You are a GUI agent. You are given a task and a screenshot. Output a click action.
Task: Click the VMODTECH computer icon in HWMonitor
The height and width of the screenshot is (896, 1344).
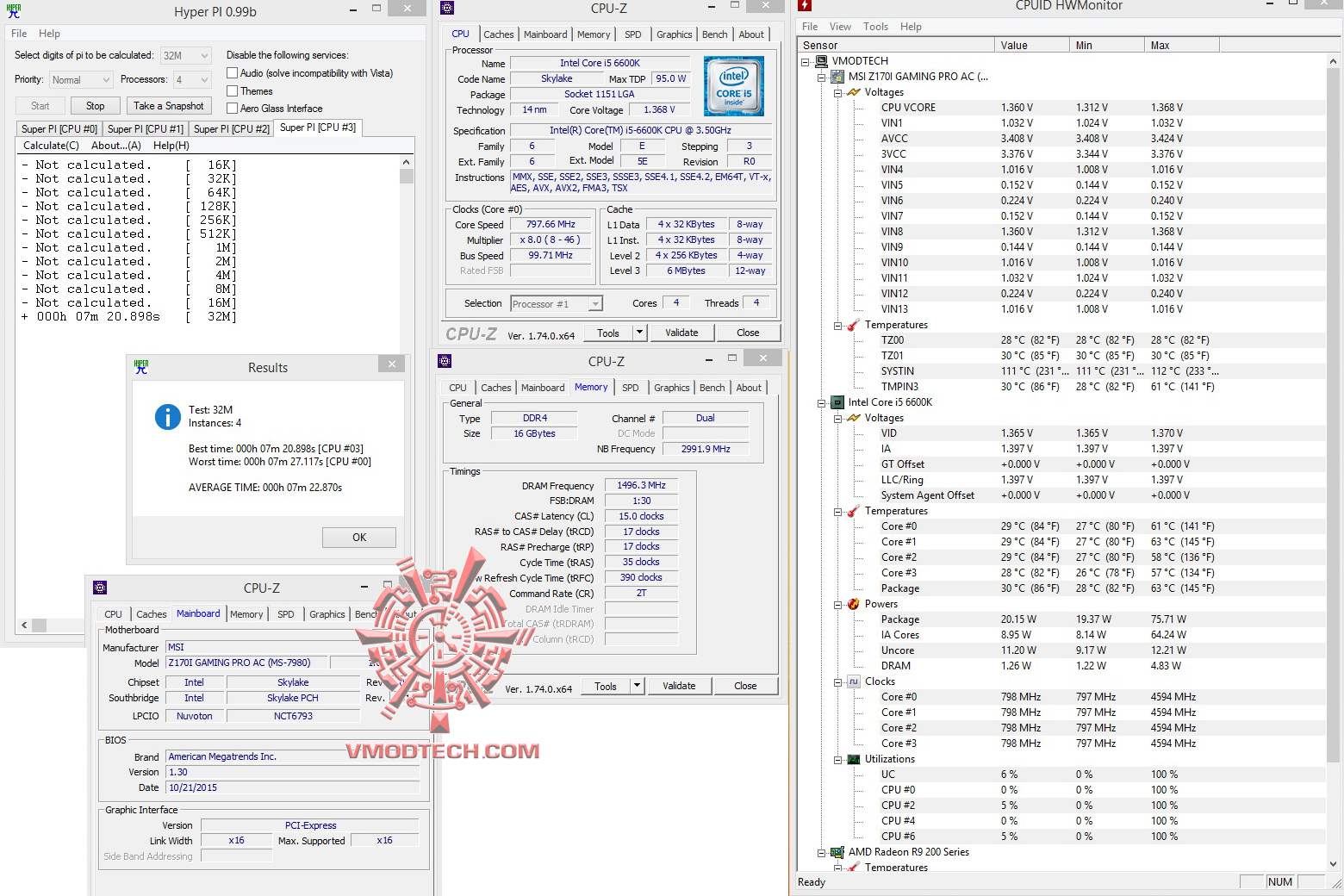821,61
